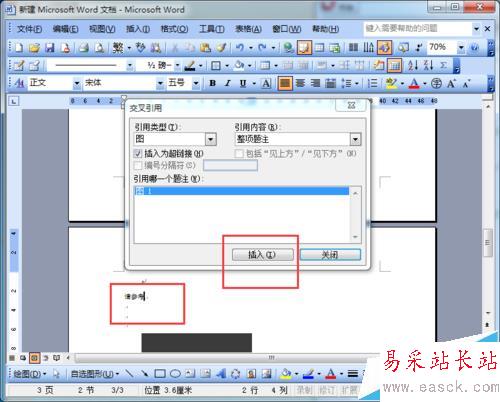Open the font 宋体 dropdown
500x402 pixels.
[x=160, y=83]
